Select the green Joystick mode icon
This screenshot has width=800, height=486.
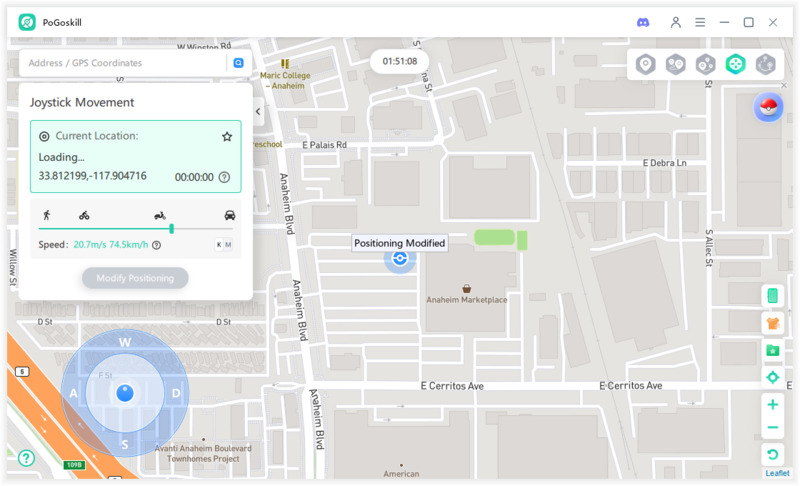[736, 64]
